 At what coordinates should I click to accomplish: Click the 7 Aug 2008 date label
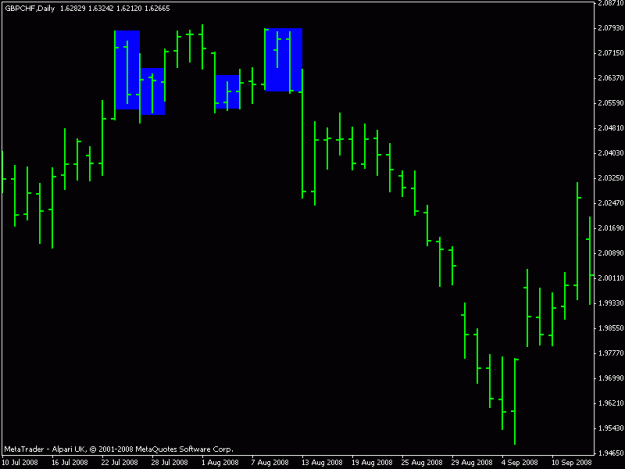[x=270, y=463]
